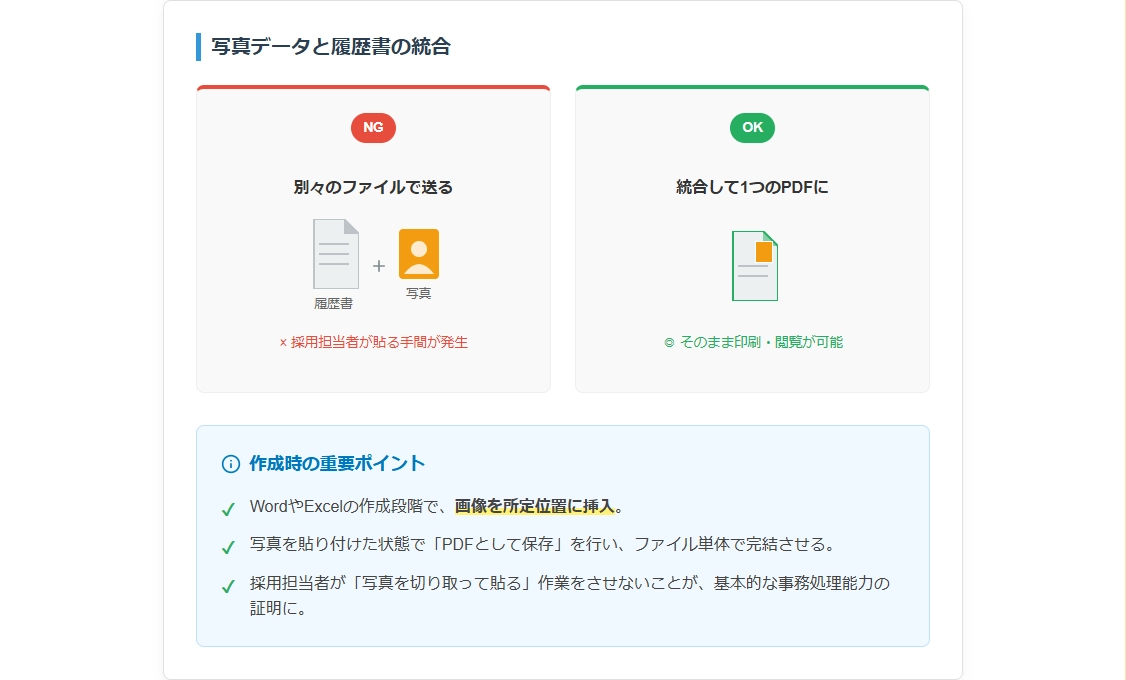Click green text そのまま印刷・閲覧が可能
Viewport: 1126px width, 680px height.
[x=760, y=343]
